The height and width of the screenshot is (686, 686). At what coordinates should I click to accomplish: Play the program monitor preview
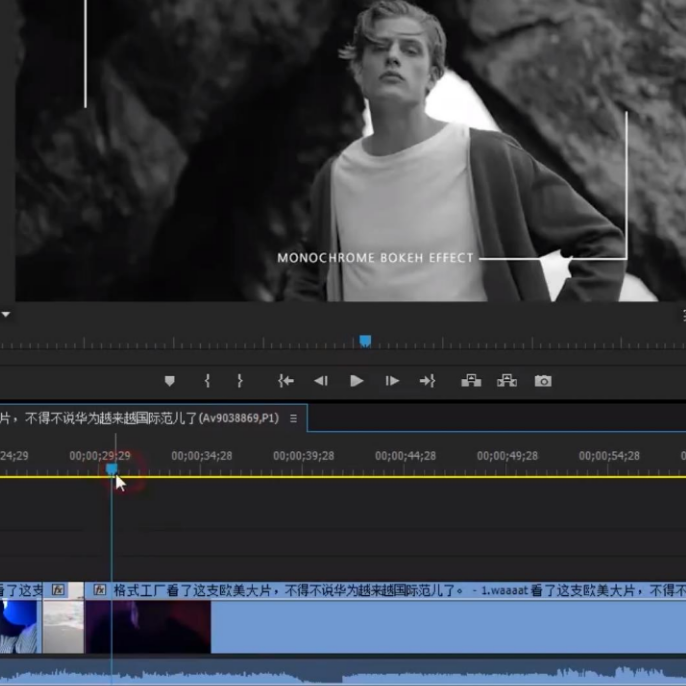357,381
